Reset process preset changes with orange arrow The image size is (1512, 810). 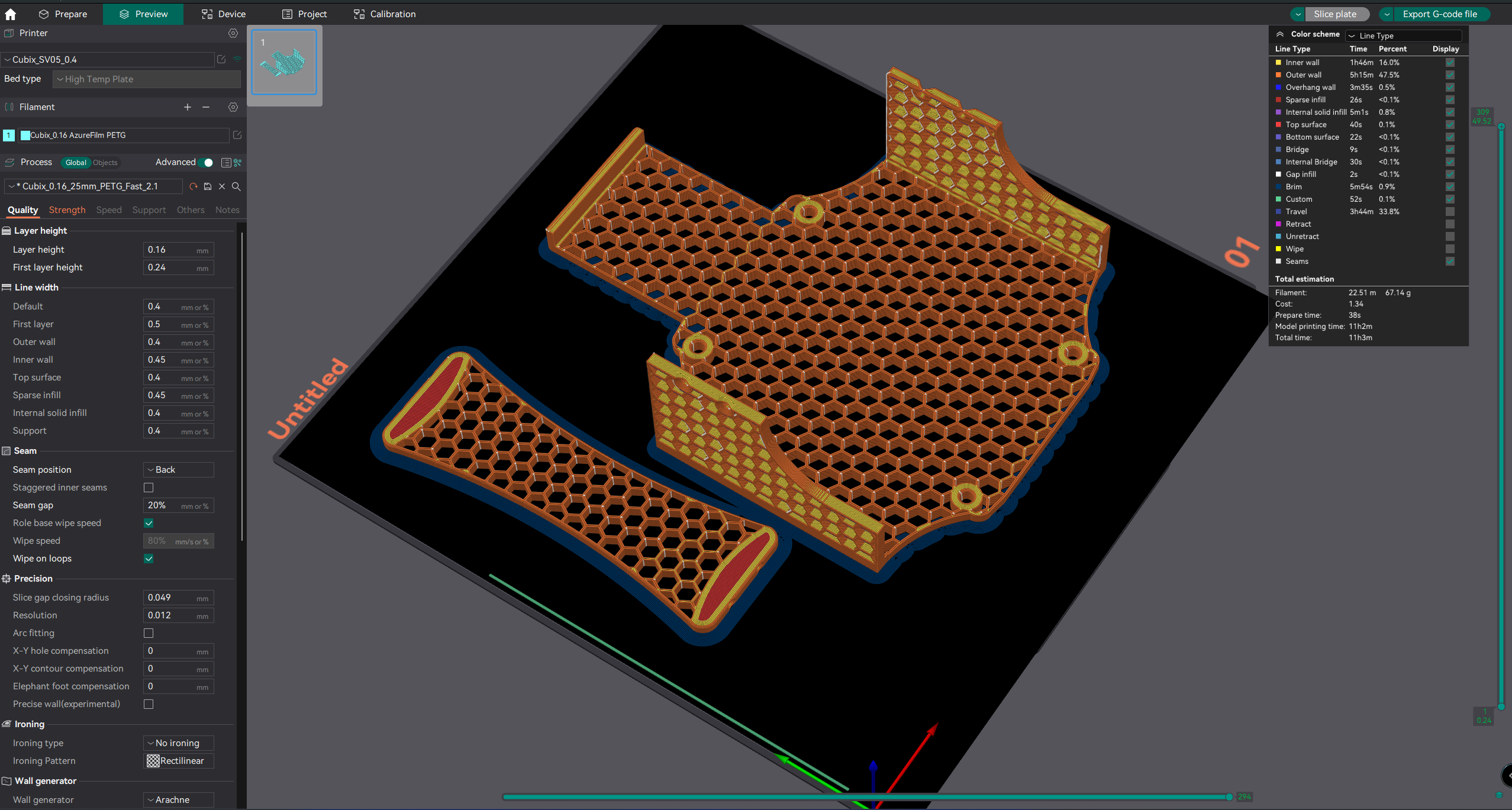click(193, 186)
